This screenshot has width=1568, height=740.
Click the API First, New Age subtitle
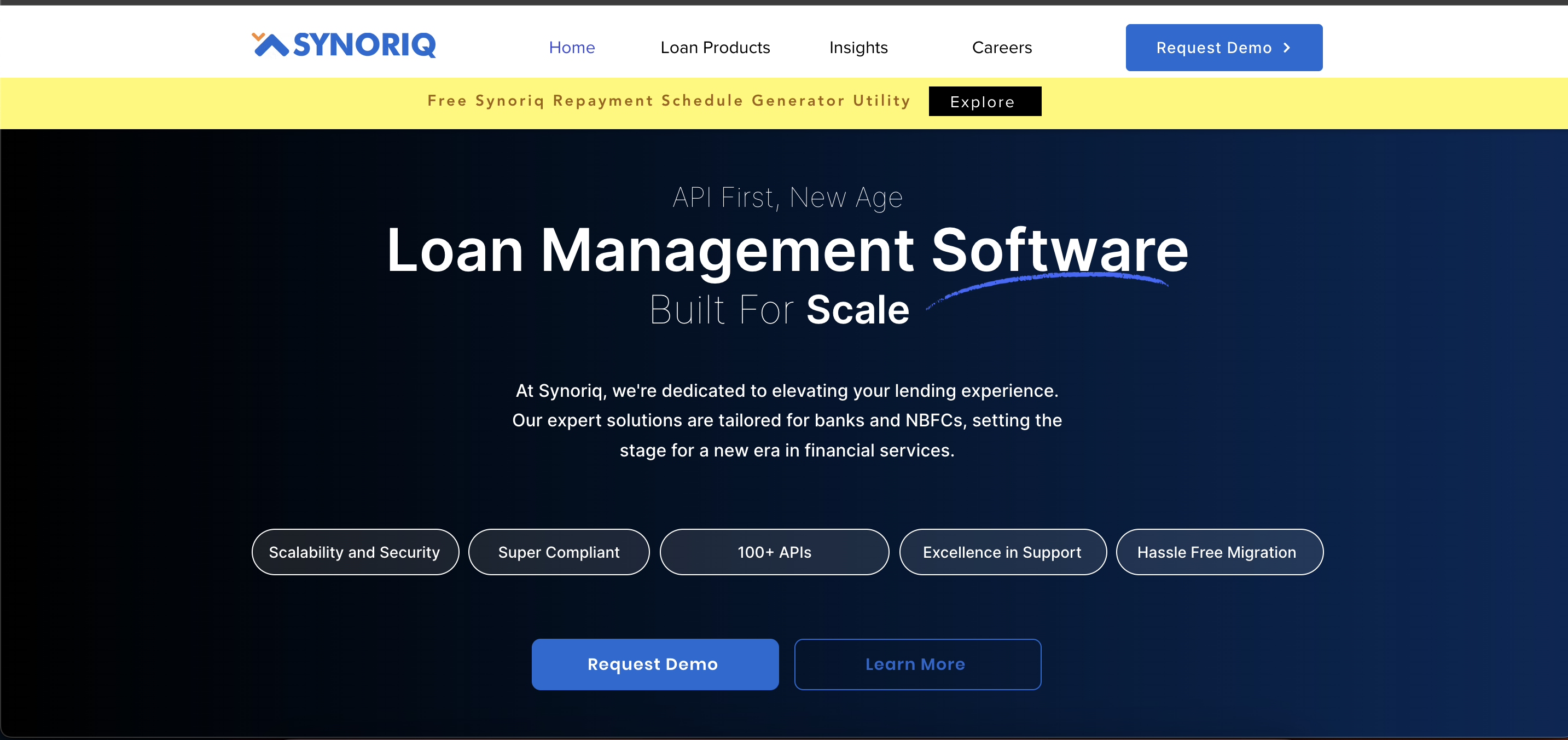786,198
